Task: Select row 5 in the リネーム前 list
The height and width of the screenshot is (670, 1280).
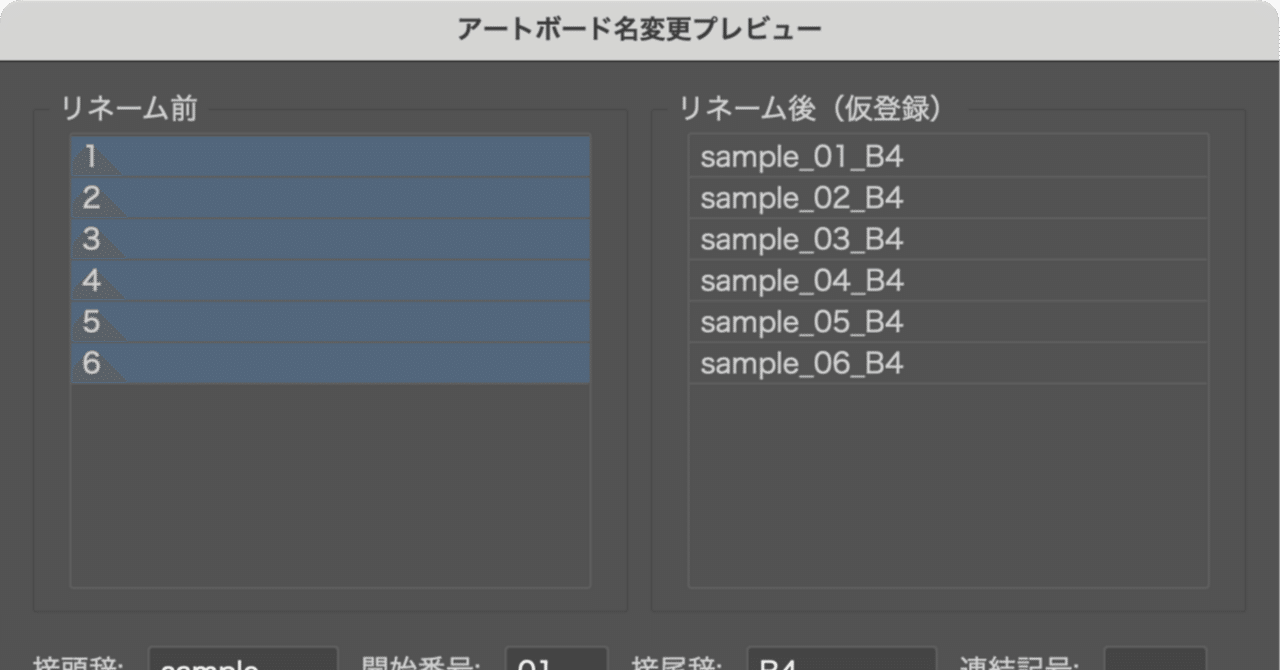Action: 330,322
